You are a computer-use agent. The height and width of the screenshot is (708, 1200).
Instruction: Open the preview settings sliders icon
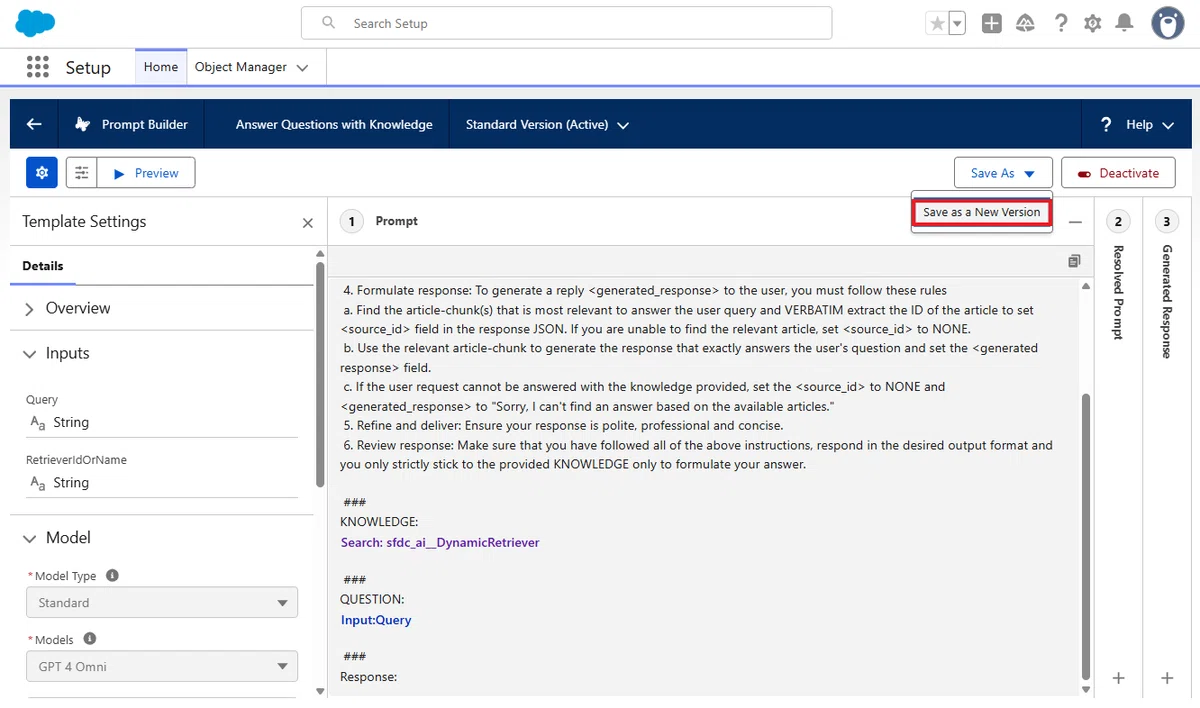tap(82, 173)
